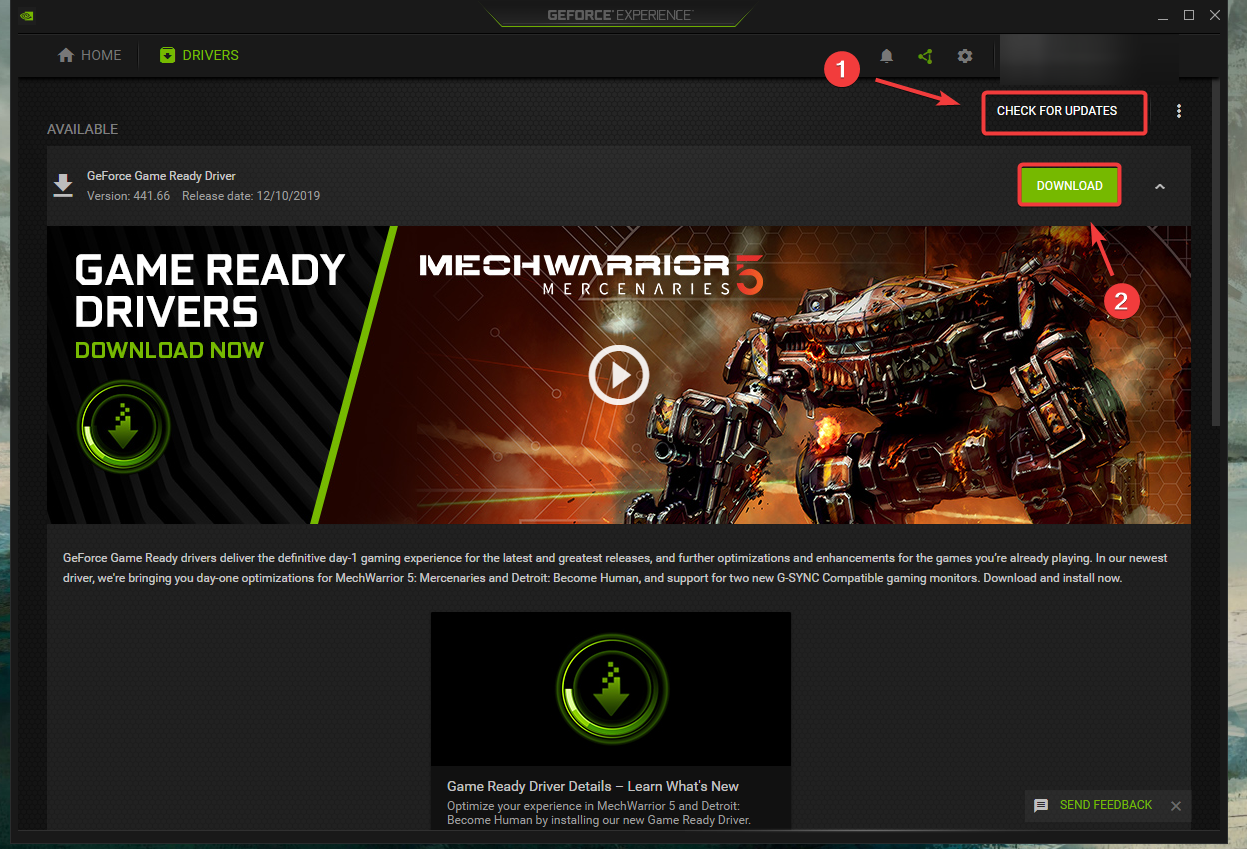The height and width of the screenshot is (849, 1247).
Task: Collapse the Game Ready Driver details chevron
Action: pos(1160,186)
